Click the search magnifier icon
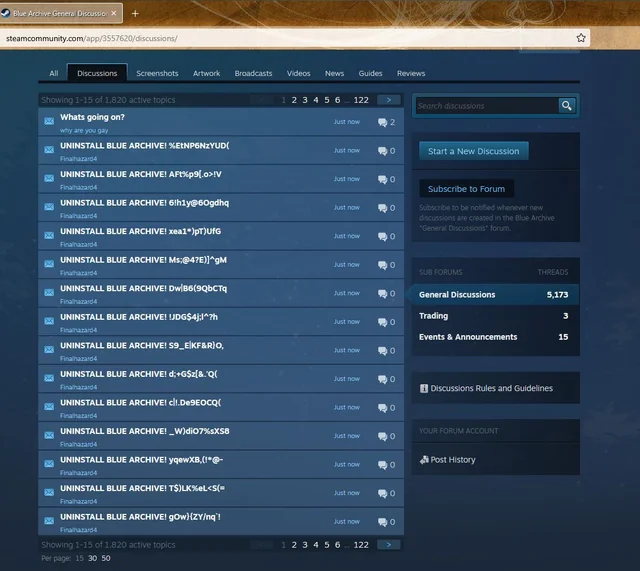 tap(567, 106)
